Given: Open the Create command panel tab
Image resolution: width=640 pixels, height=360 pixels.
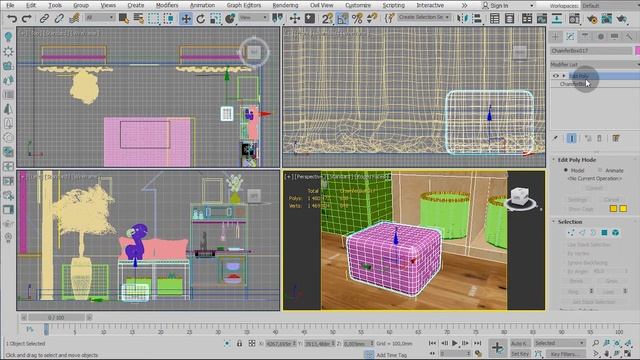Looking at the screenshot, I should [556, 36].
